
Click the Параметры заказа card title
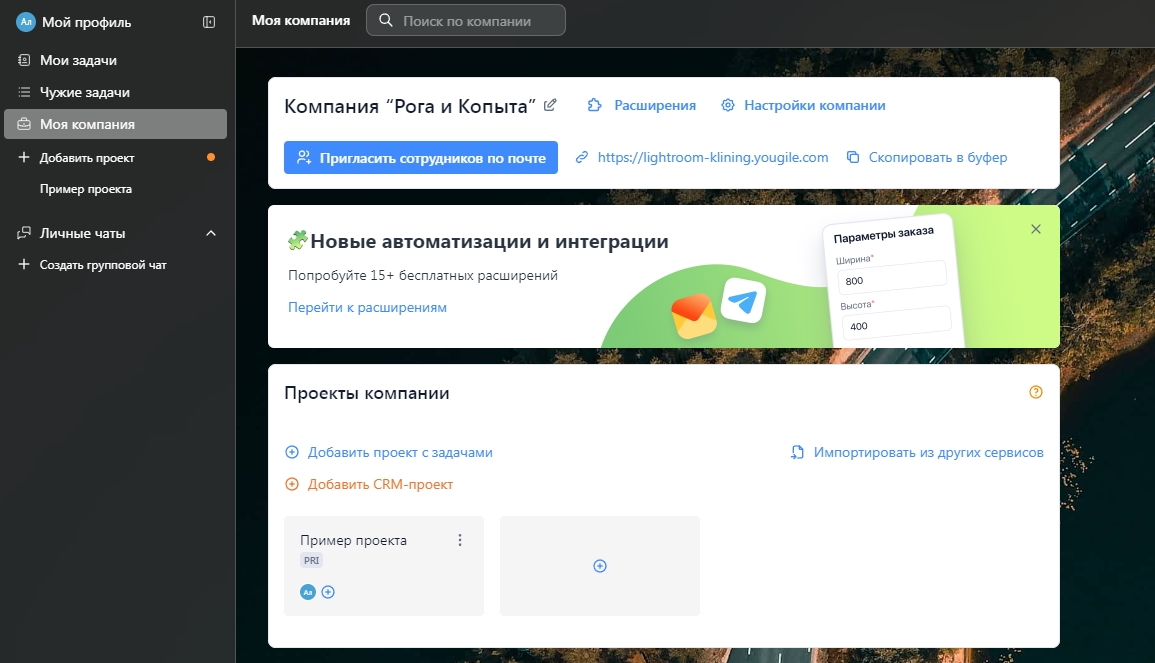(883, 234)
